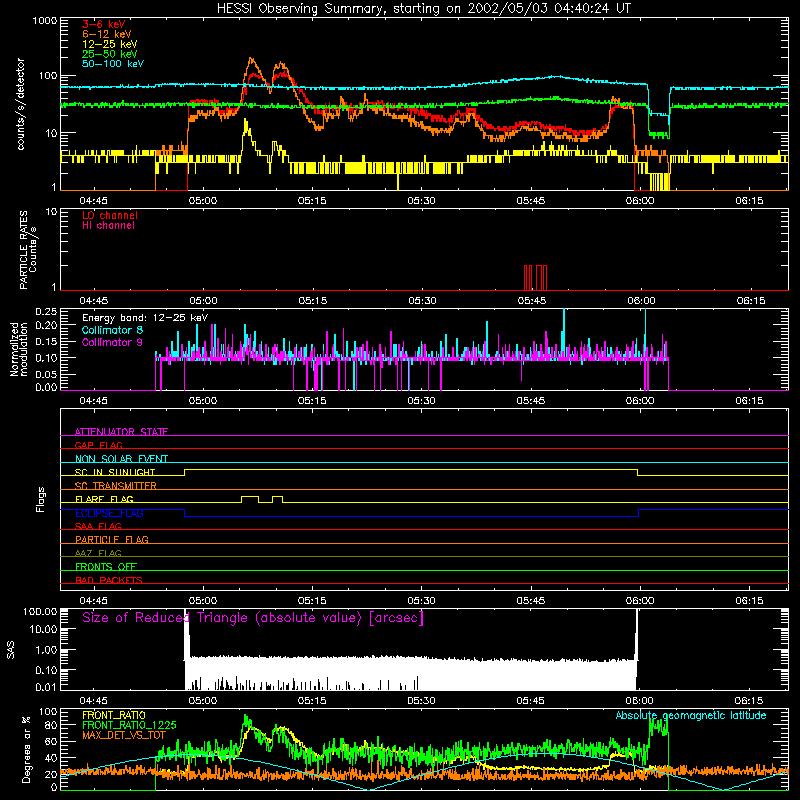Click the SC_IN_SUNLIGHT flag label
Screen dimensions: 800x800
(x=115, y=472)
